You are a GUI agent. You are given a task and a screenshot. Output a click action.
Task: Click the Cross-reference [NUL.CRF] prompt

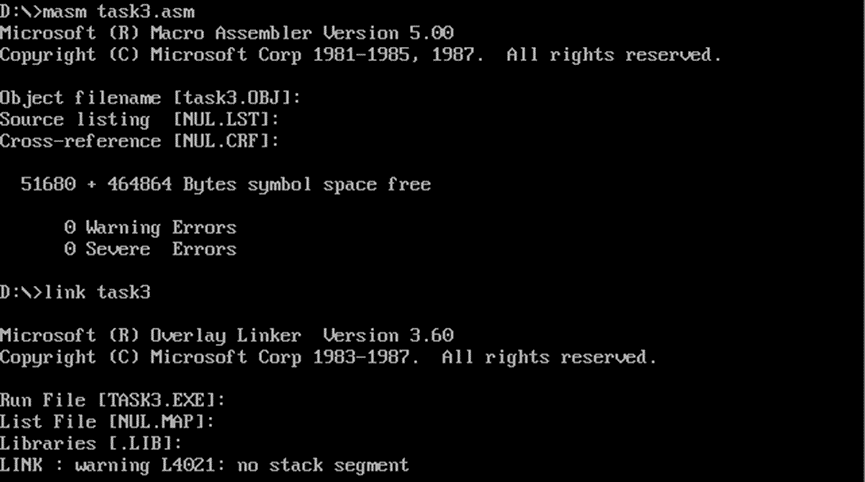pos(140,141)
